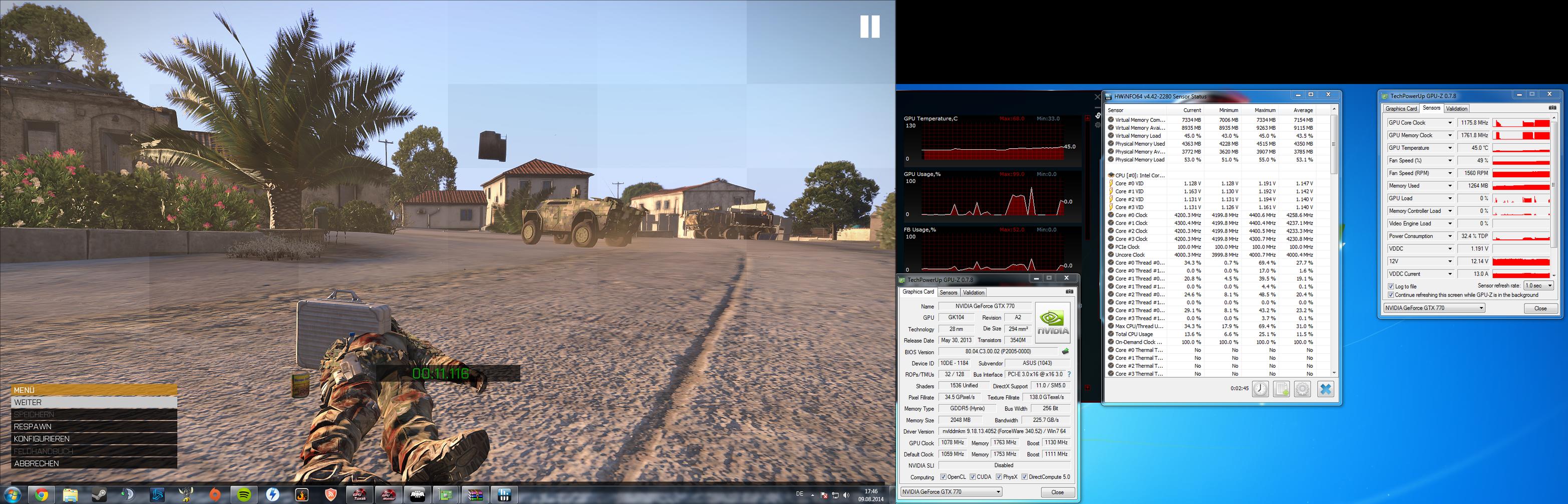Open the Power Consumption sensor dropdown

[x=1449, y=236]
